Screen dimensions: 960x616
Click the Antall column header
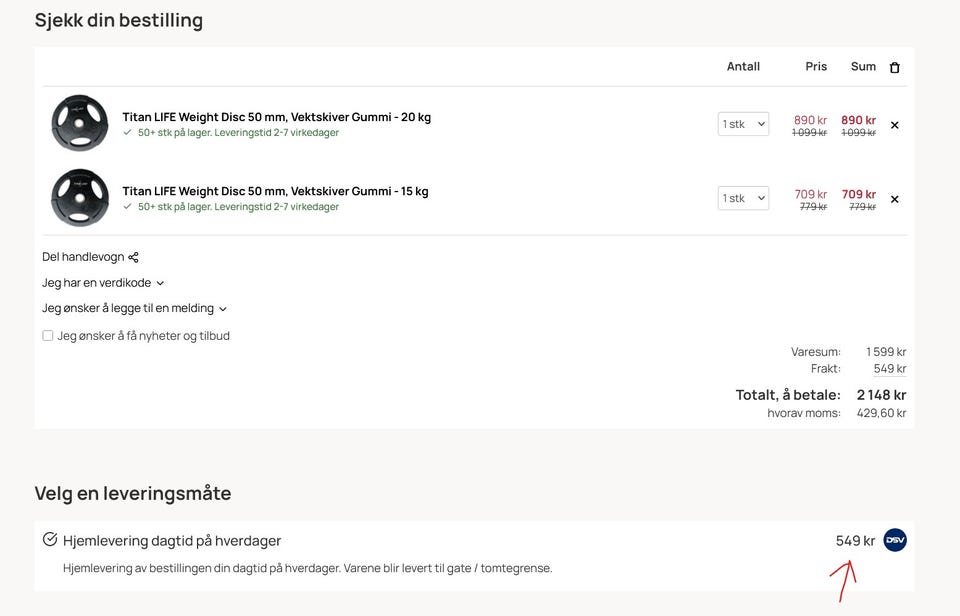743,67
